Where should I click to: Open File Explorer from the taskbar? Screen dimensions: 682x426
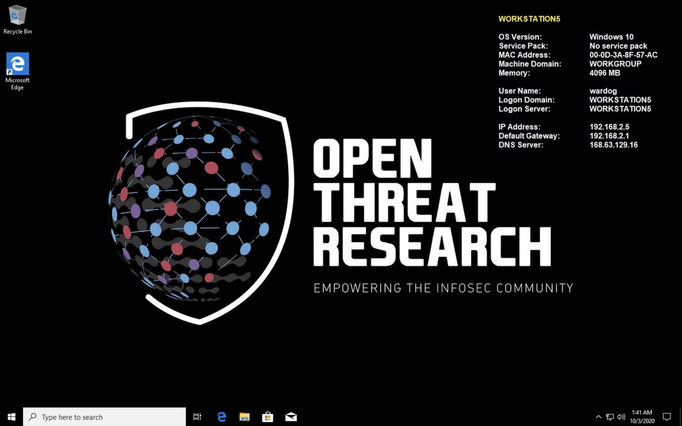pyautogui.click(x=244, y=417)
